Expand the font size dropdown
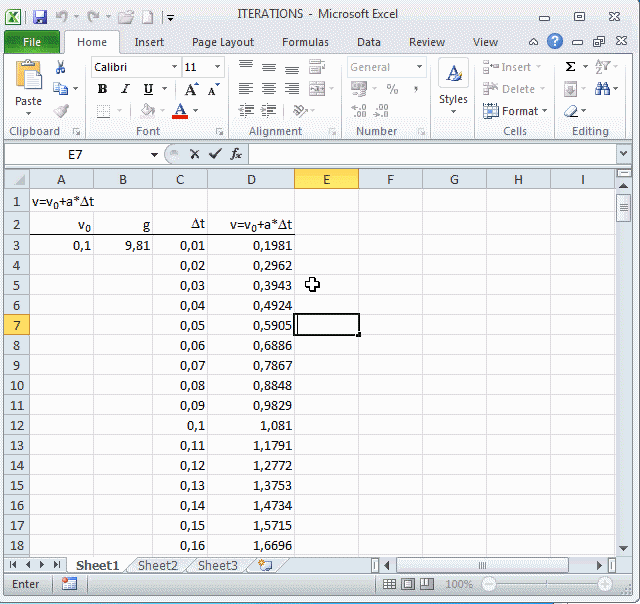 point(218,67)
